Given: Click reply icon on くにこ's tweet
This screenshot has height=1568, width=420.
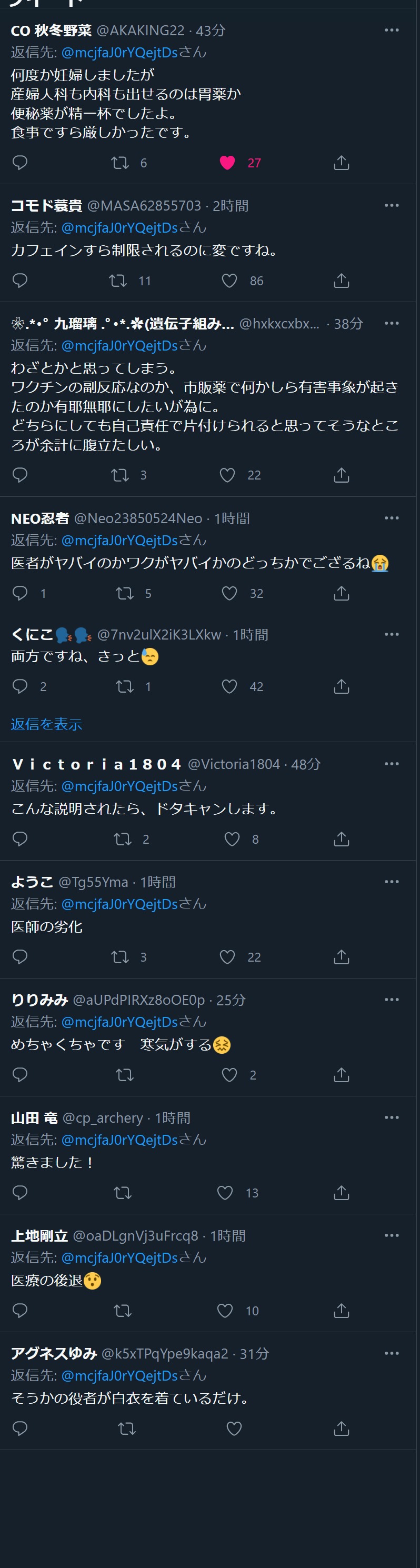Looking at the screenshot, I should [x=20, y=686].
